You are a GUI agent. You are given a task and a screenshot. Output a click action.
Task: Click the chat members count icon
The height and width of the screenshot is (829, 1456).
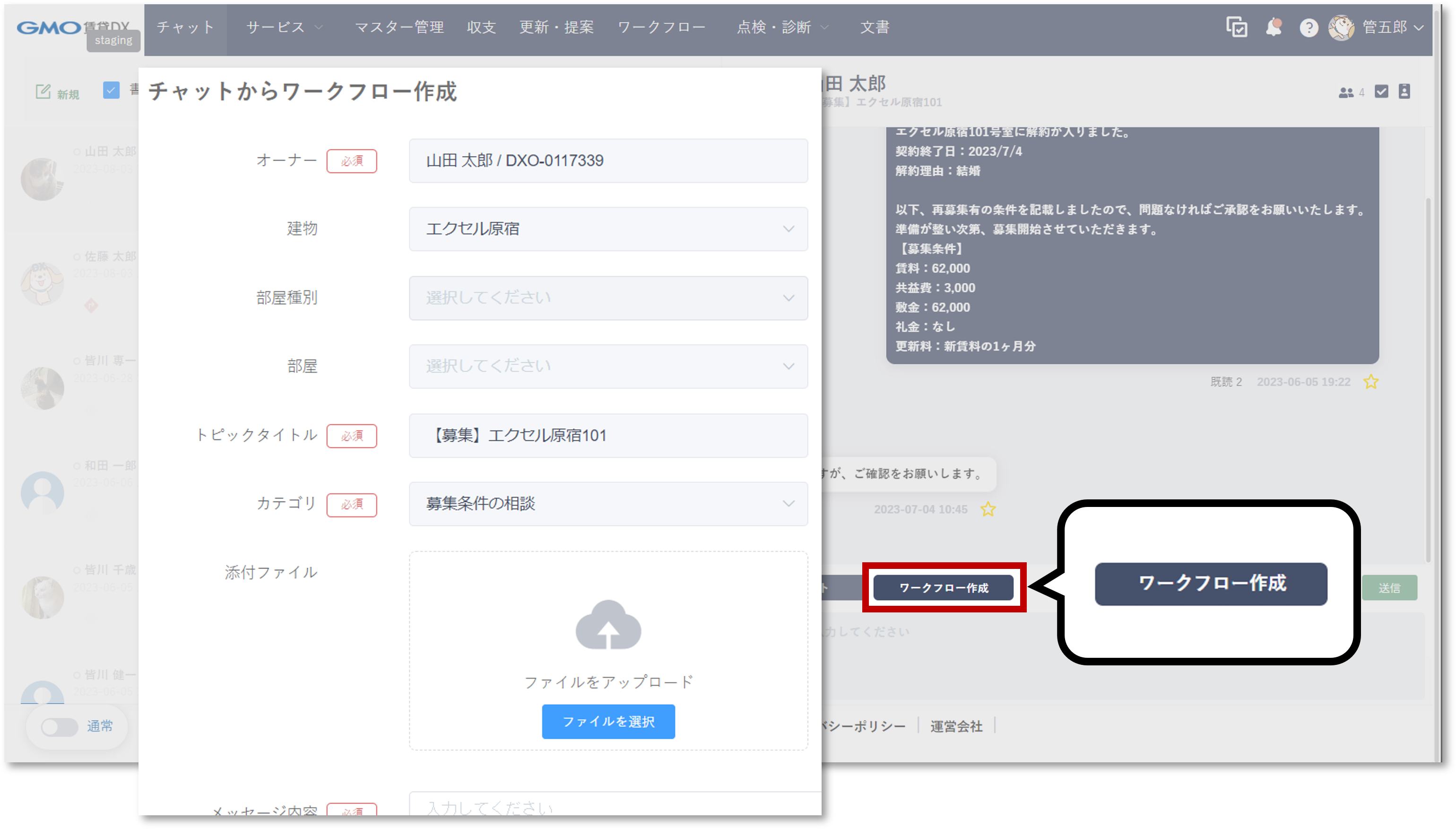click(x=1346, y=92)
